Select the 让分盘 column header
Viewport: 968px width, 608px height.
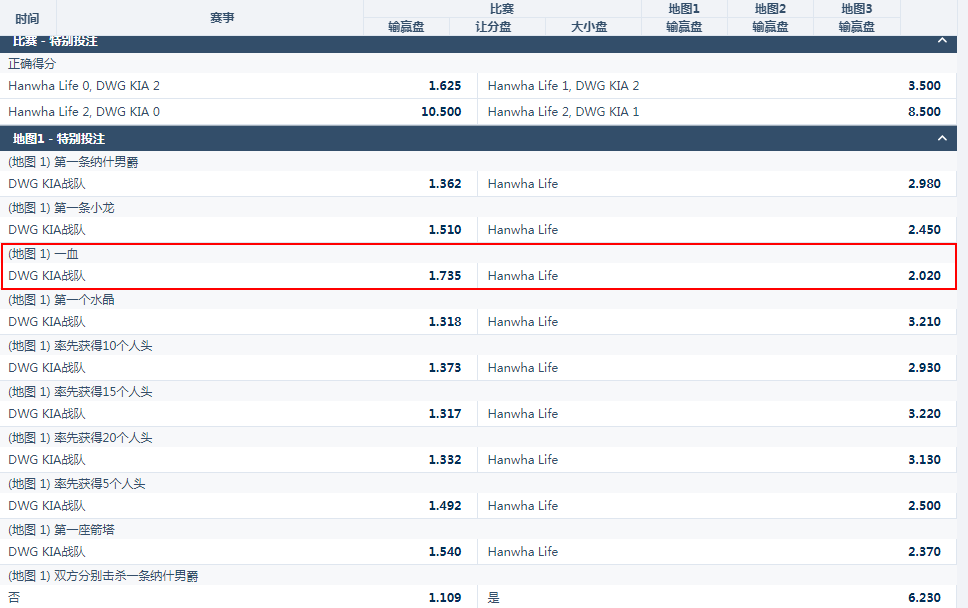493,27
